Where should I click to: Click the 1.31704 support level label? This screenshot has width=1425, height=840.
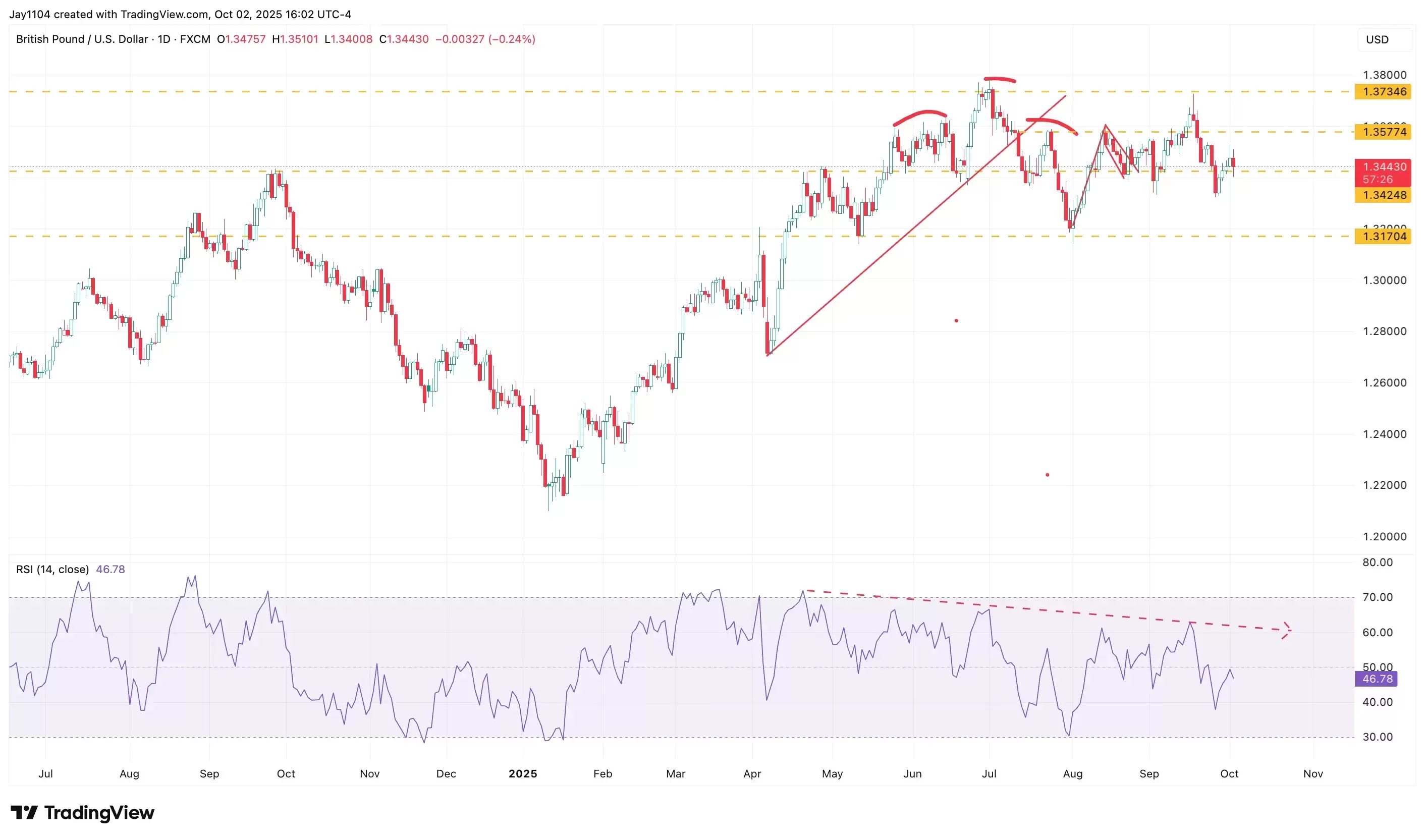[x=1382, y=237]
